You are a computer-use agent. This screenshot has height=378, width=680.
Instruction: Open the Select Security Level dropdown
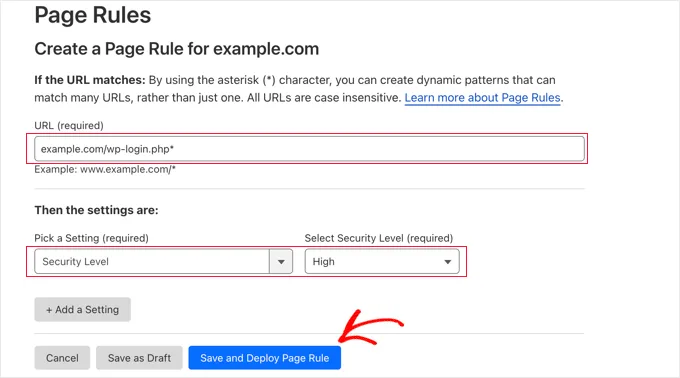[x=382, y=261]
